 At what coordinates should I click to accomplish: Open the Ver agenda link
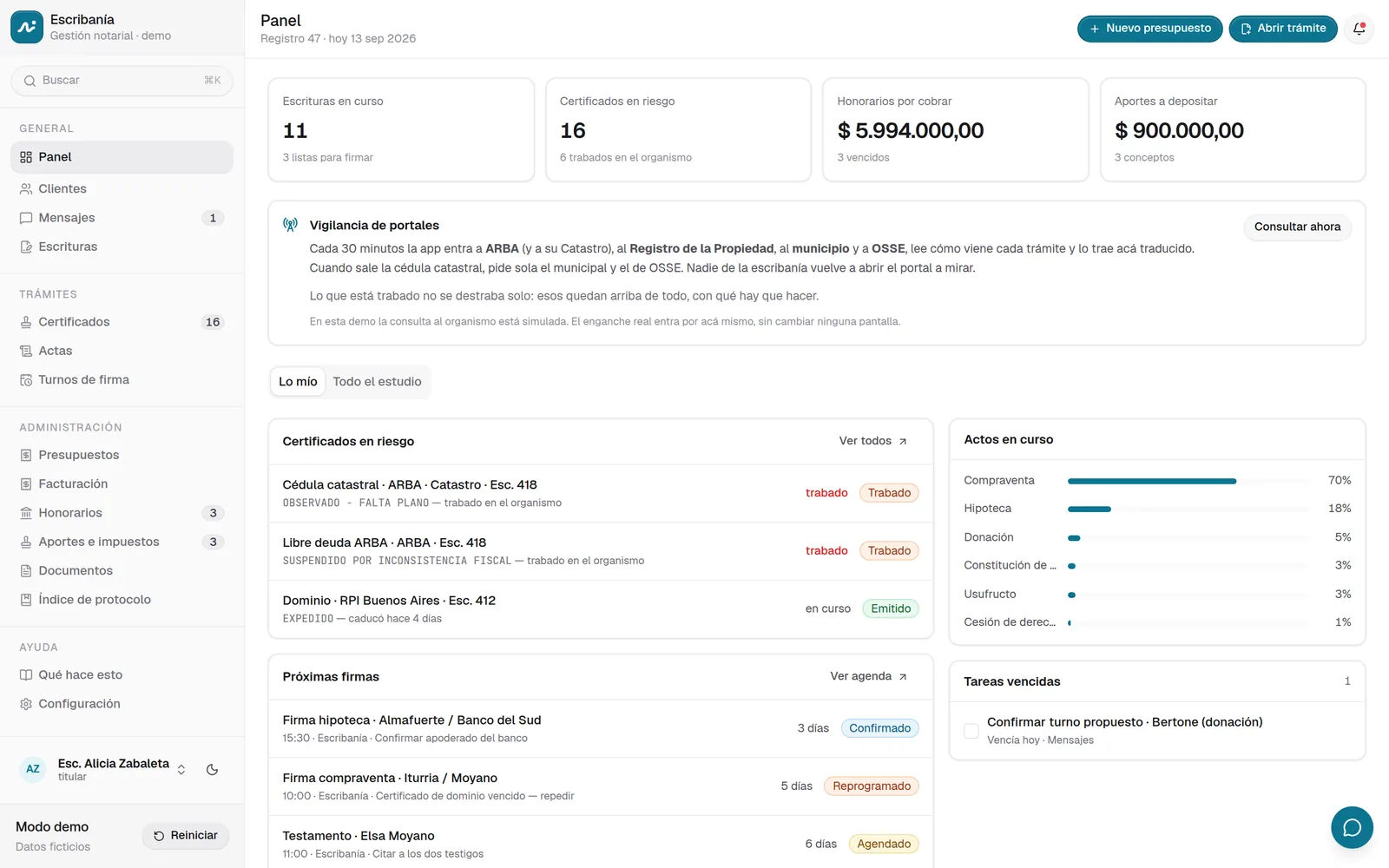[869, 676]
